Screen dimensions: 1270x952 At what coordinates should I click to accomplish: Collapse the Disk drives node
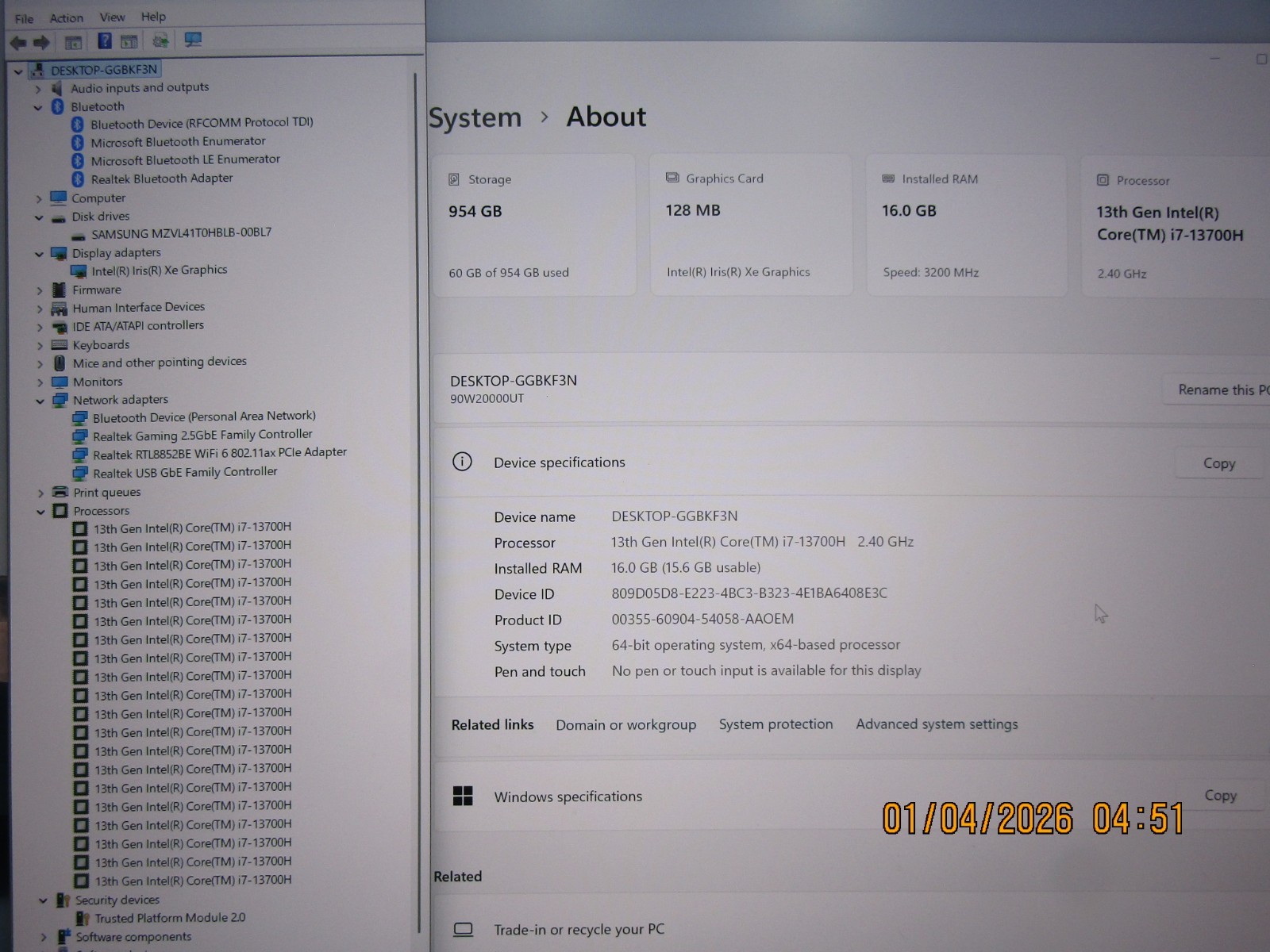tap(39, 217)
